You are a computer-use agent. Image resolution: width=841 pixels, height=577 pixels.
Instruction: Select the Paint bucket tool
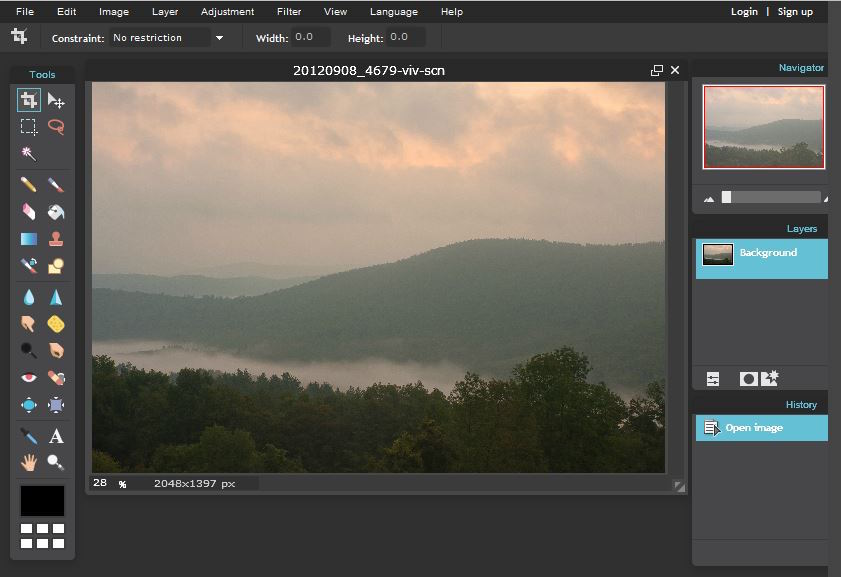click(x=56, y=212)
